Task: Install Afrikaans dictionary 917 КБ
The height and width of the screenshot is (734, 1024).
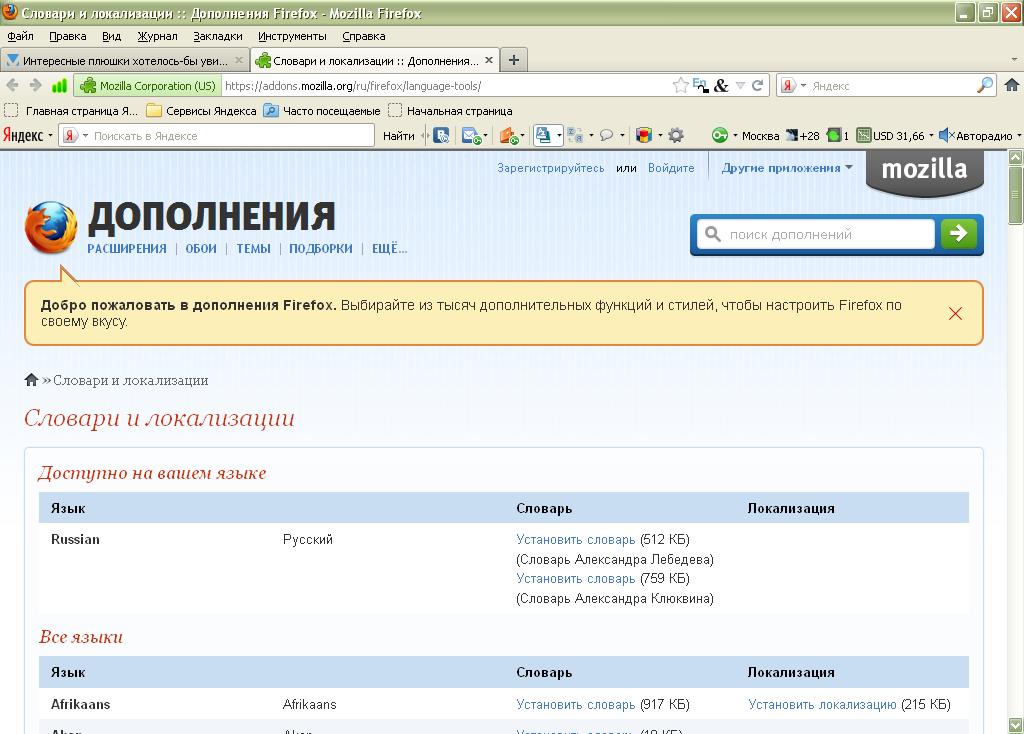Action: (575, 705)
